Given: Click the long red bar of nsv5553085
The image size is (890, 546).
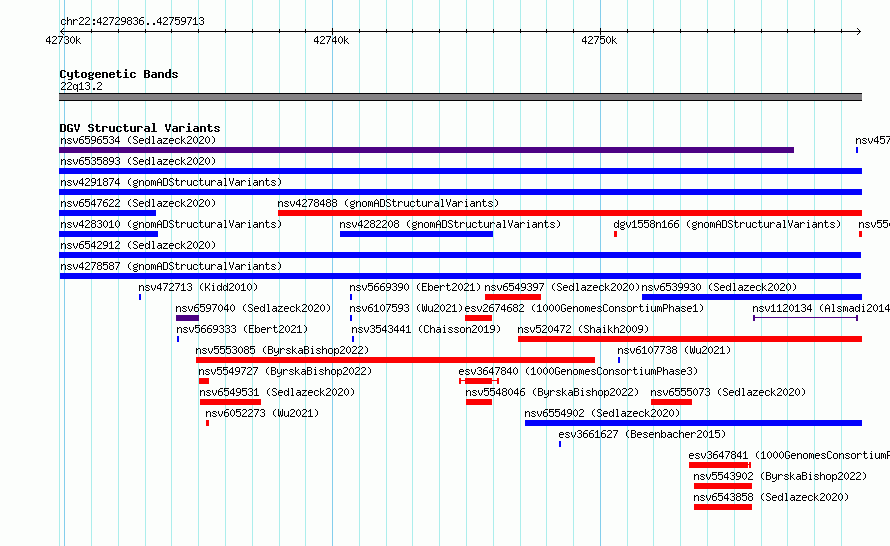Looking at the screenshot, I should pyautogui.click(x=395, y=360).
